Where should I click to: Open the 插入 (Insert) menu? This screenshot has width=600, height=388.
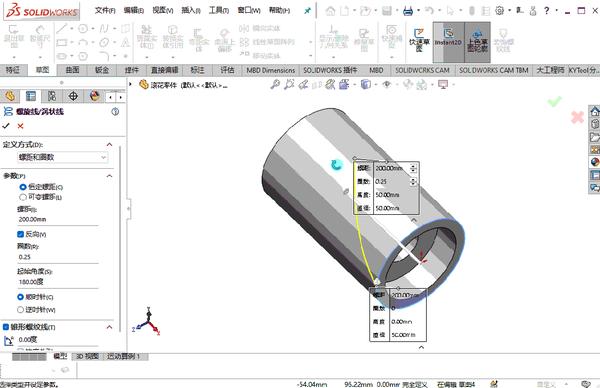[191, 10]
